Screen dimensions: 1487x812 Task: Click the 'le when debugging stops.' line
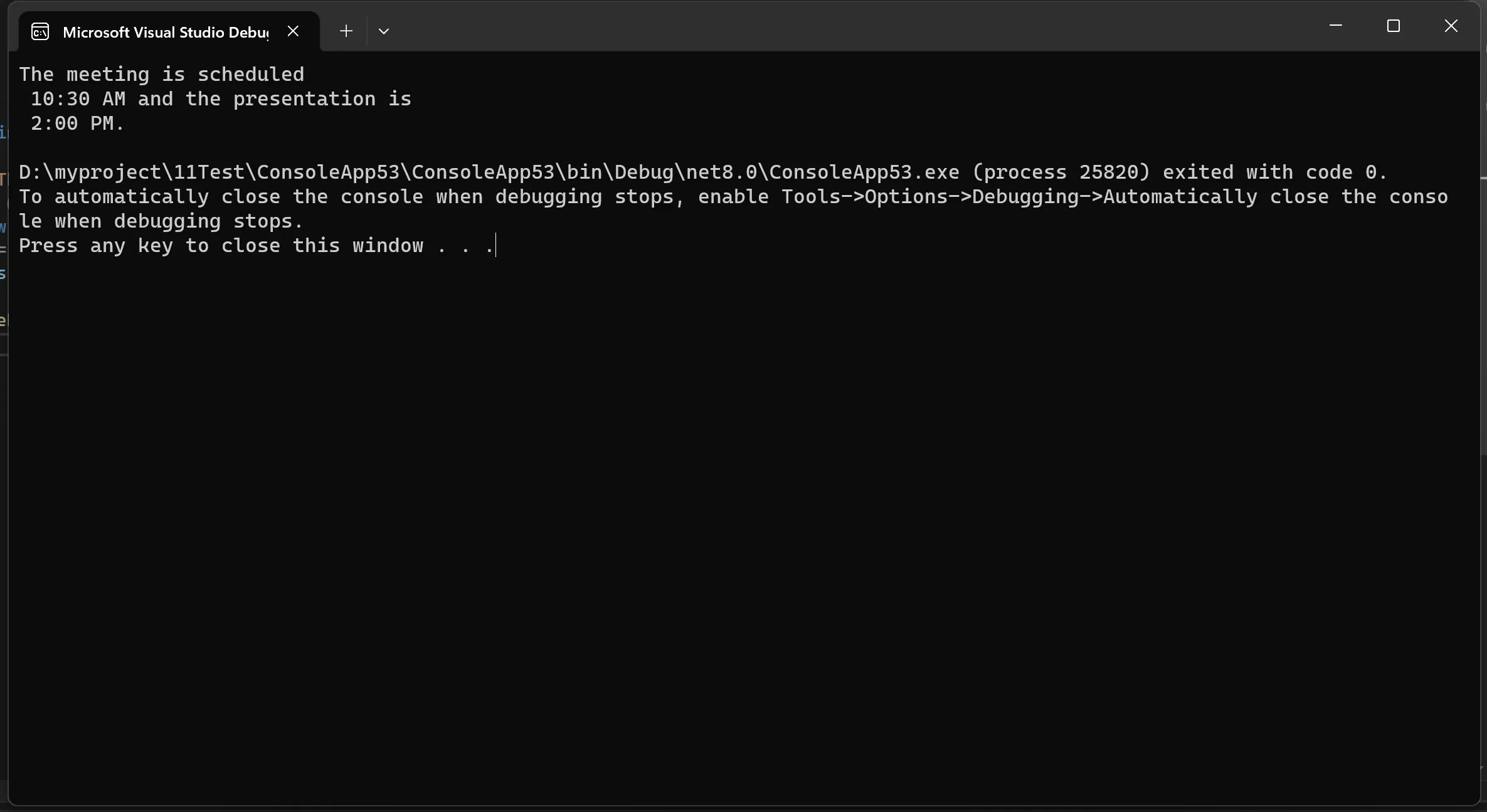(x=161, y=221)
